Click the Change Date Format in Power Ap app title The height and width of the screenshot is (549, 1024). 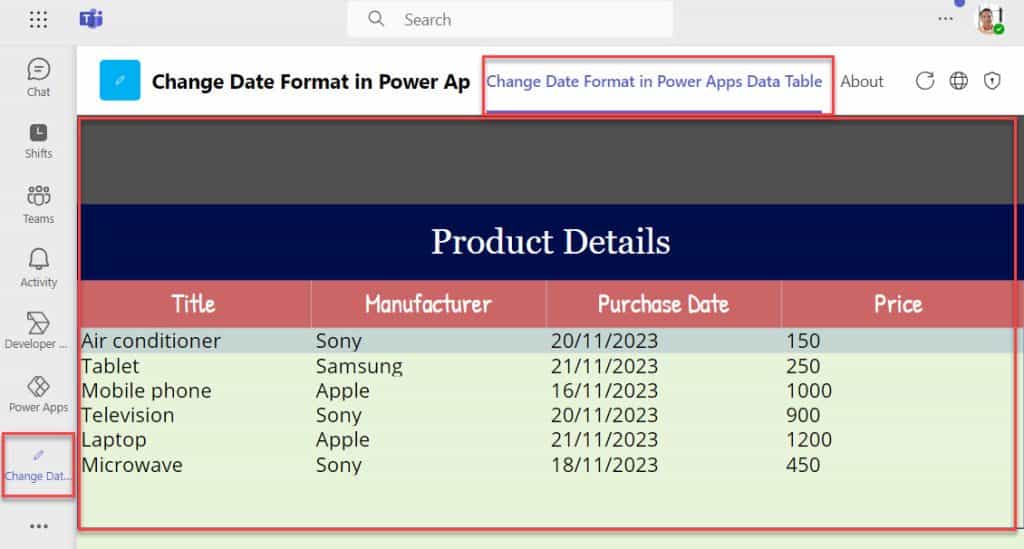pyautogui.click(x=311, y=82)
